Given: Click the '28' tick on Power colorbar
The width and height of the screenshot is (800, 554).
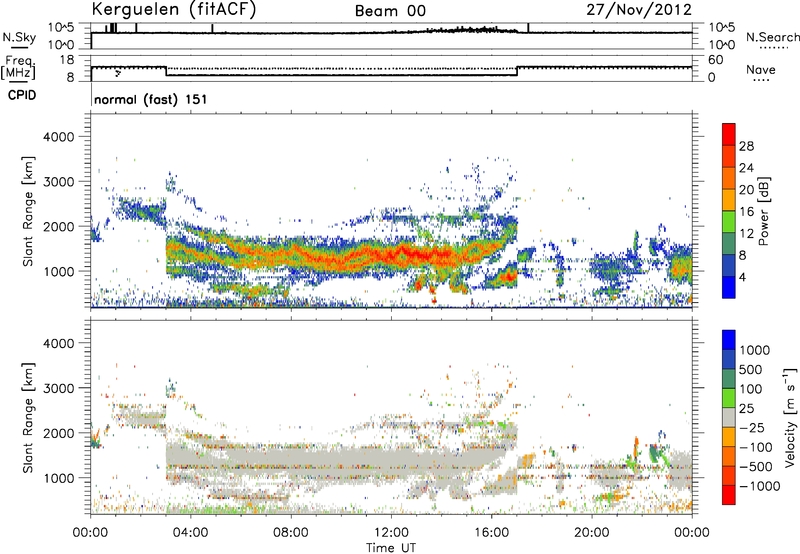Looking at the screenshot, I should (746, 146).
